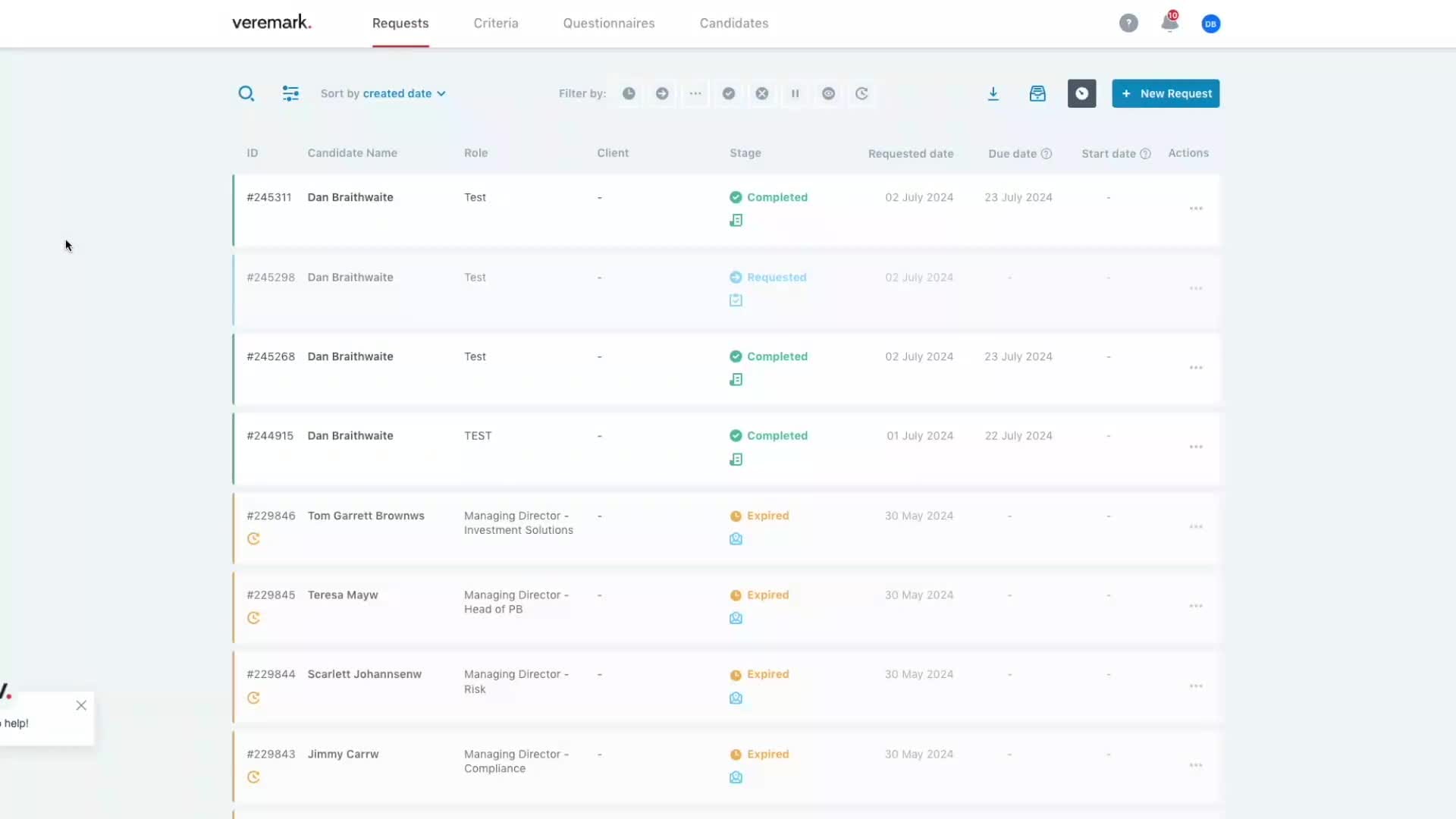Open the help question mark icon

(x=1128, y=24)
